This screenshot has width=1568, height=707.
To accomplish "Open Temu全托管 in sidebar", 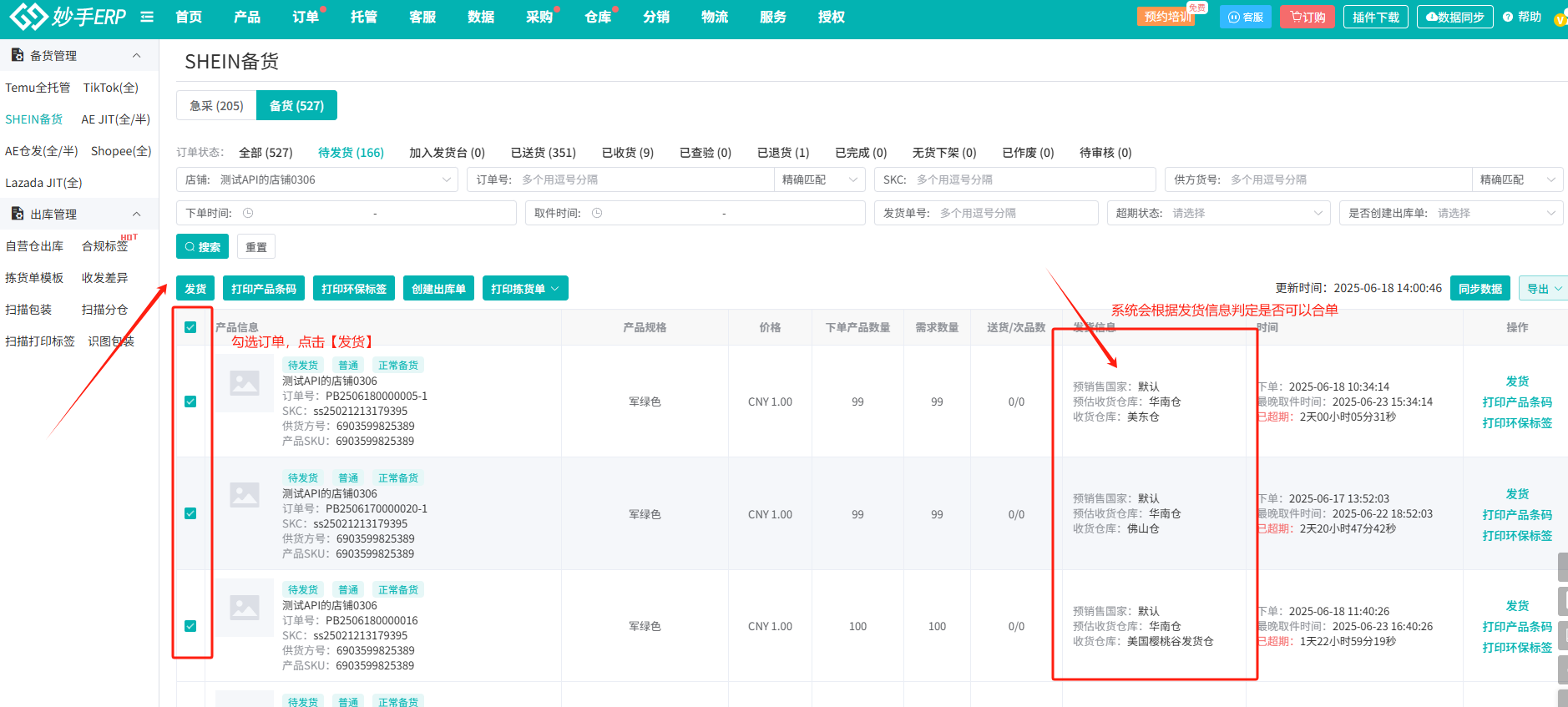I will [38, 88].
